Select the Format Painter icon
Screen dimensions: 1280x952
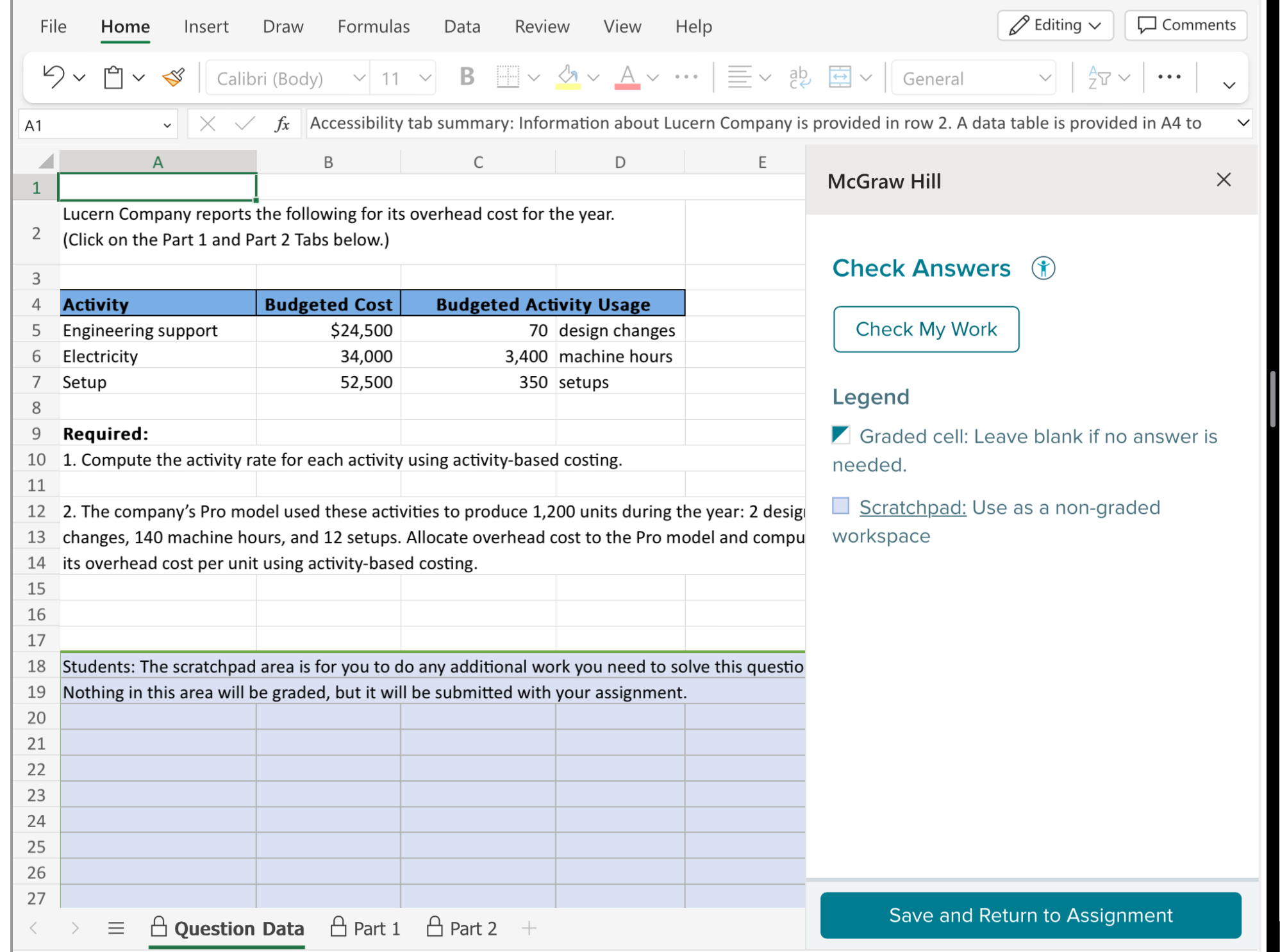pos(173,76)
